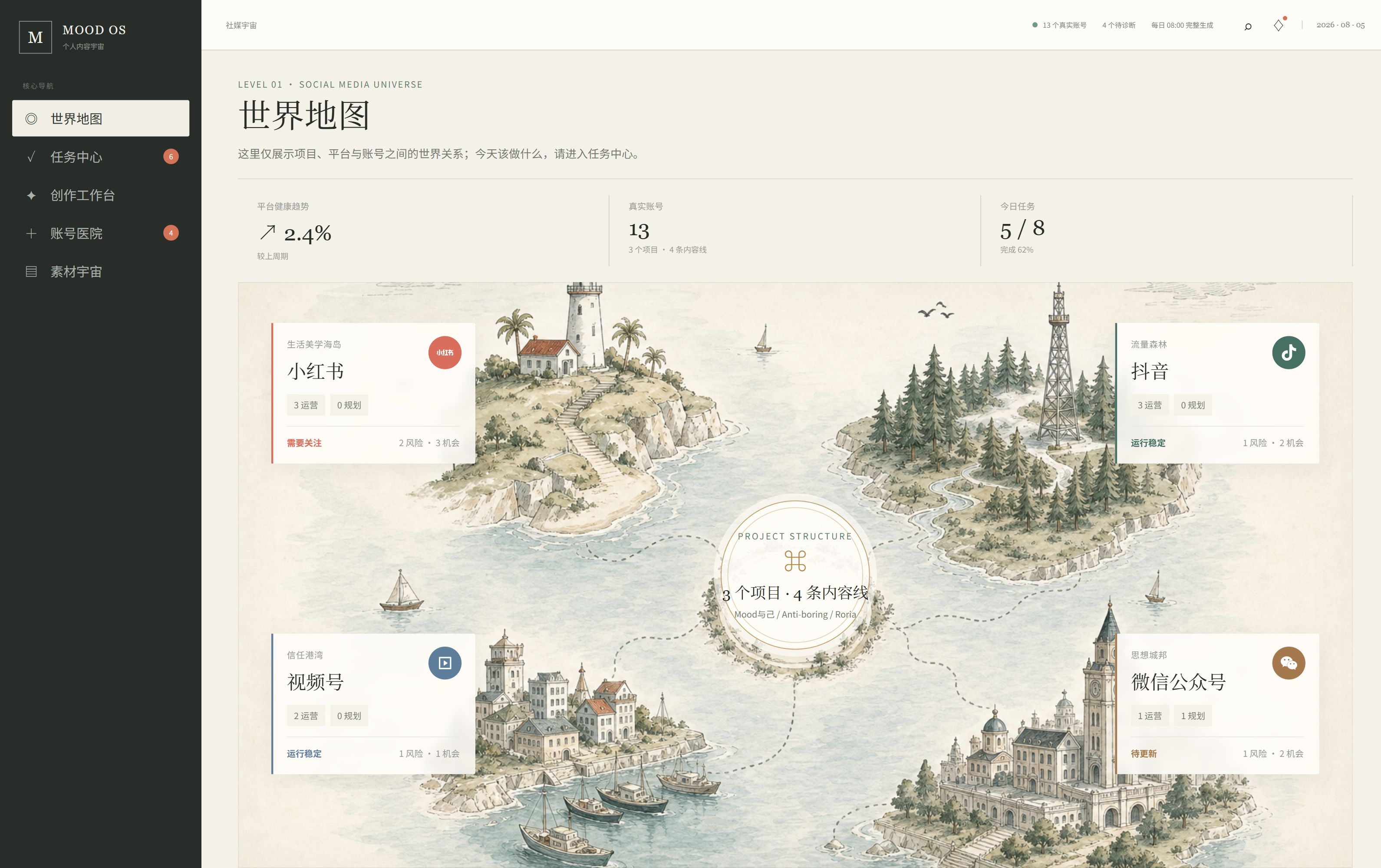This screenshot has width=1381, height=868.
Task: Click the 素材宇宙 list icon
Action: (32, 272)
